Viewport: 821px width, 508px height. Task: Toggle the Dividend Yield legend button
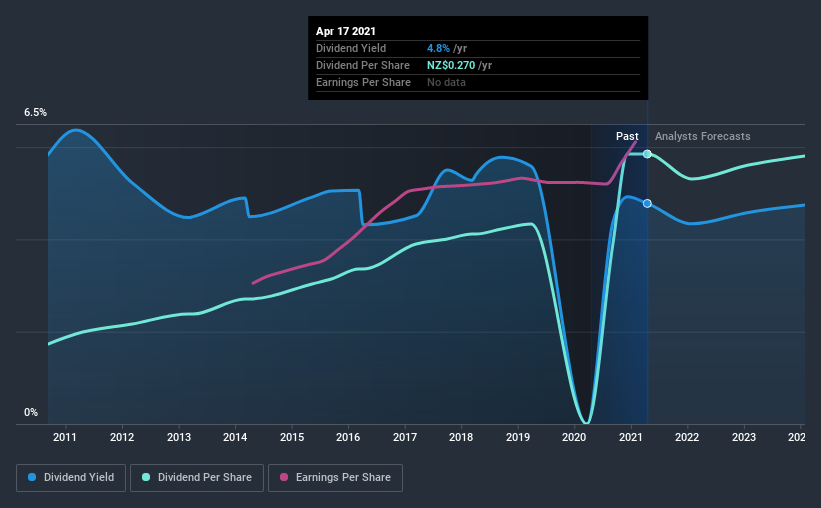pos(71,478)
